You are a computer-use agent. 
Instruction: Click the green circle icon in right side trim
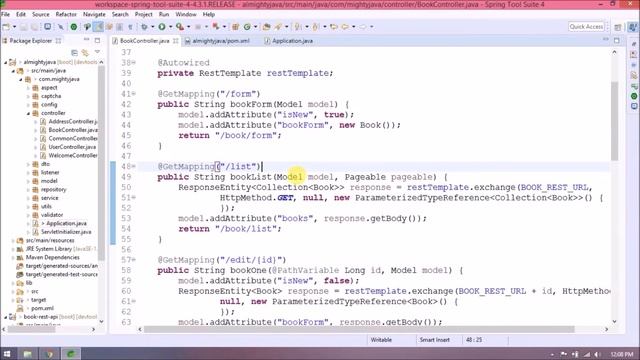633,96
